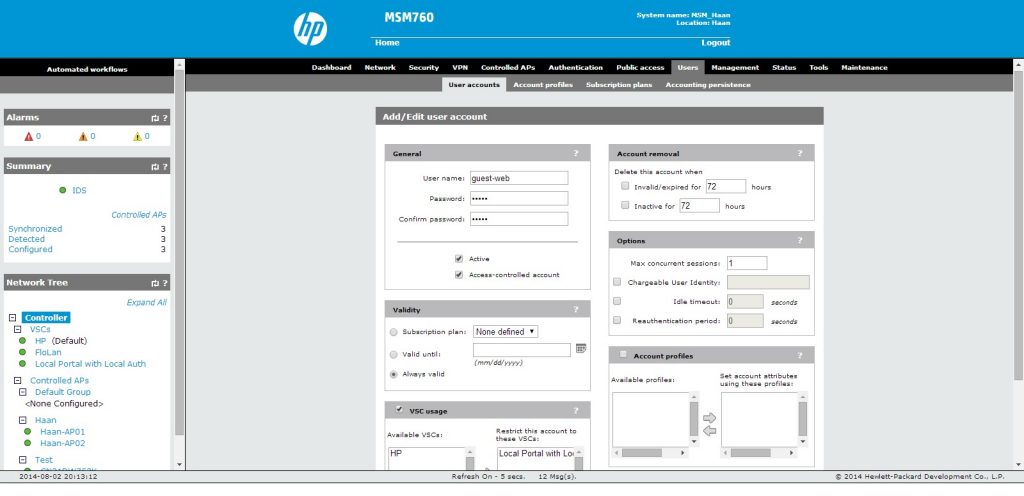Click the available profiles horizontal scrollbar
Screen dimensions: 1024x496
(650, 452)
